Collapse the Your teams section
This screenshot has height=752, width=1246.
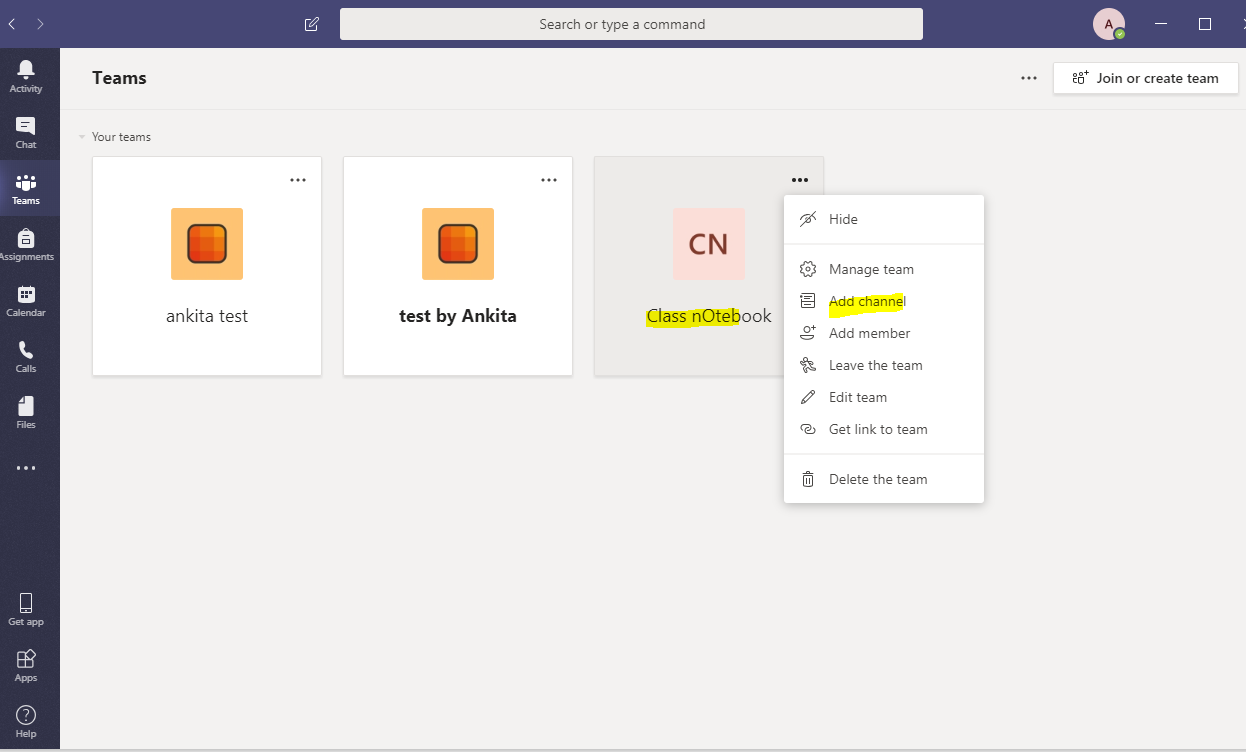82,137
